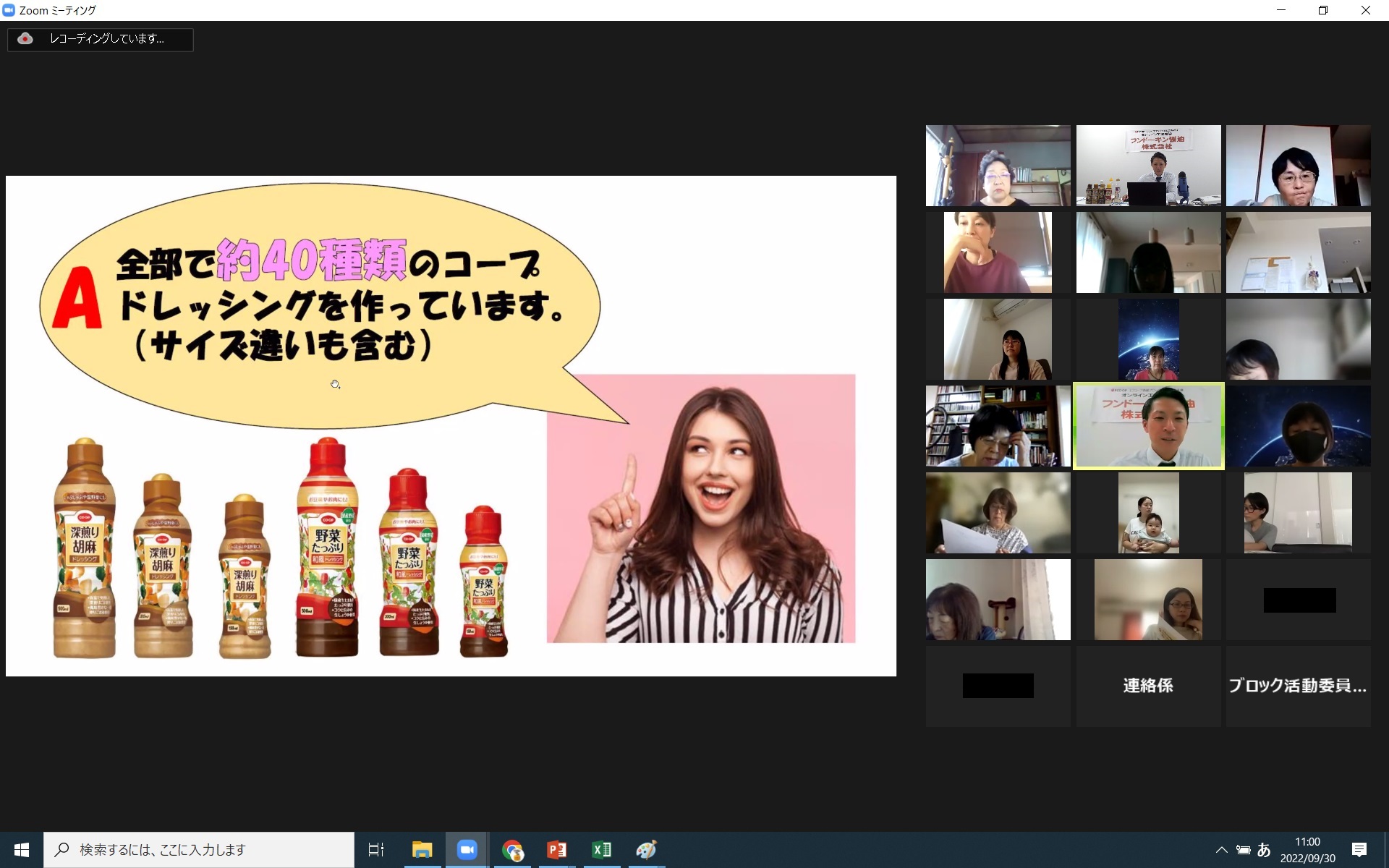Select the ブロック活動委員 participant tile
Viewport: 1389px width, 868px height.
click(x=1298, y=686)
